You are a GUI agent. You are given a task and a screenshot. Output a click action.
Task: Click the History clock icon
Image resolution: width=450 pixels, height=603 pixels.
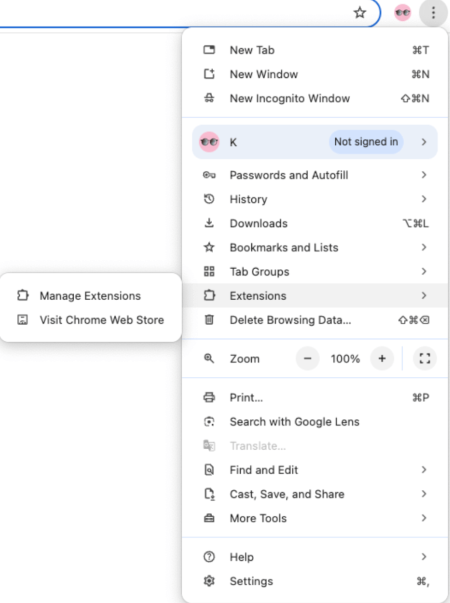[x=209, y=199]
